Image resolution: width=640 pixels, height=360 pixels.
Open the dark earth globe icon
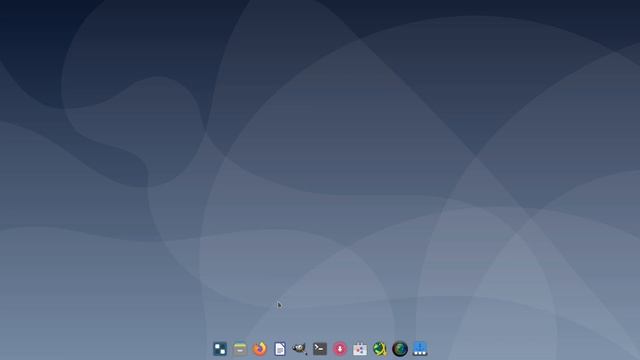(400, 349)
